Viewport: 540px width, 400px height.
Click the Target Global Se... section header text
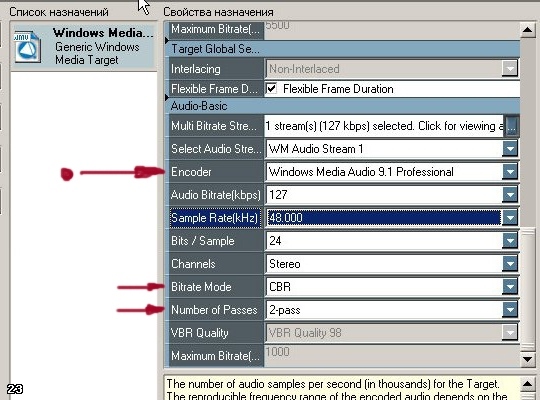(x=215, y=49)
